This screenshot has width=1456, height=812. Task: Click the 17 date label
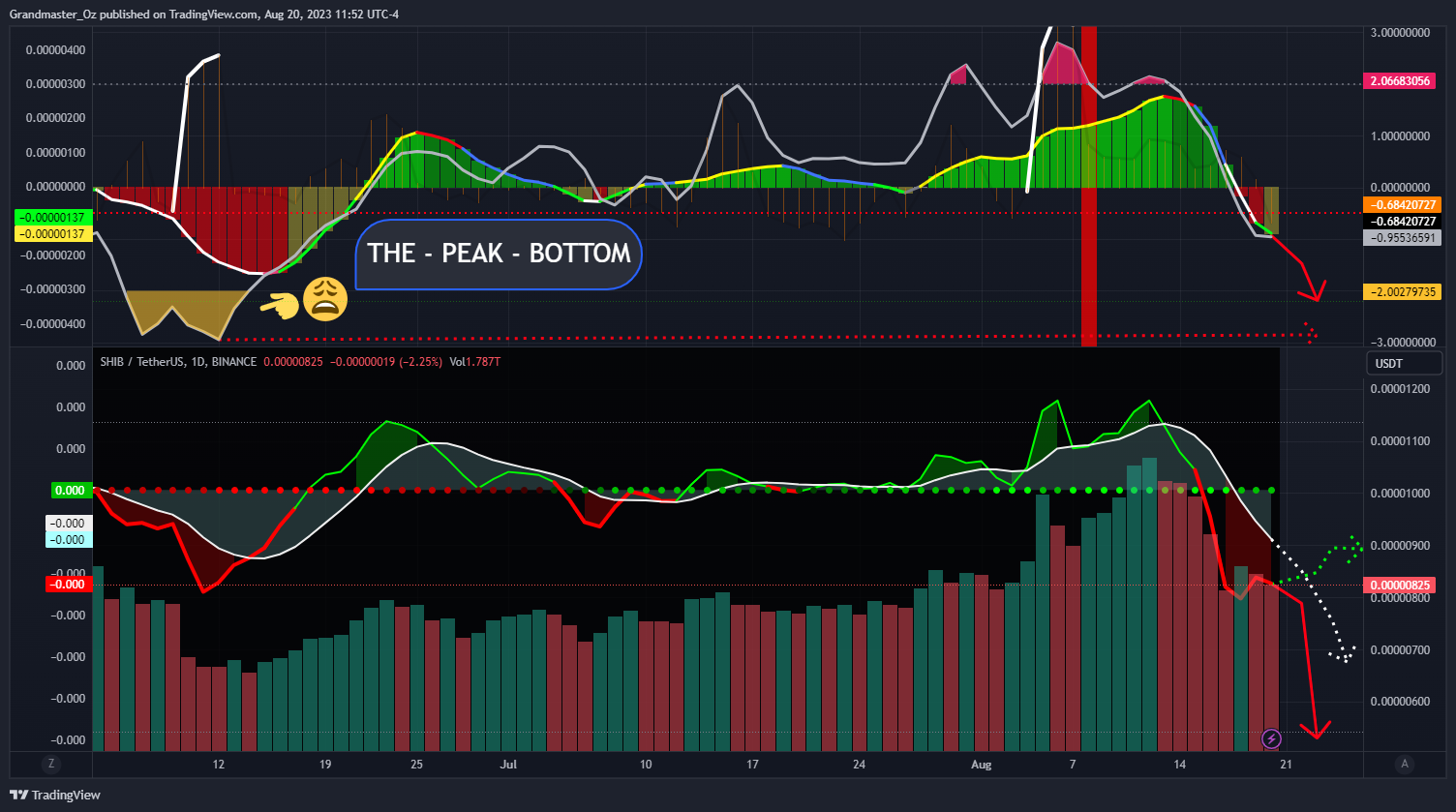[752, 764]
